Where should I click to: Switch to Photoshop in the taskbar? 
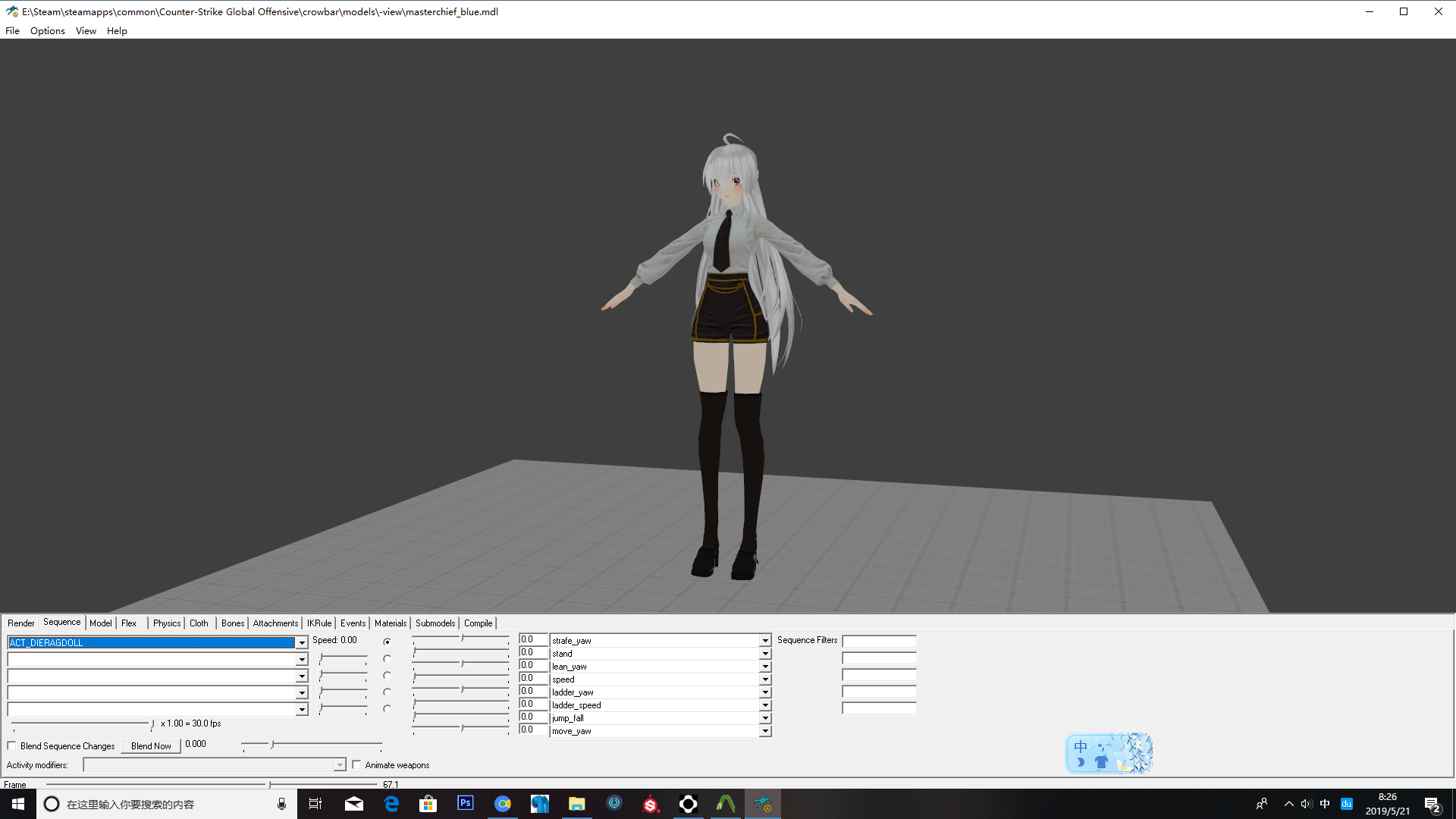(x=466, y=804)
